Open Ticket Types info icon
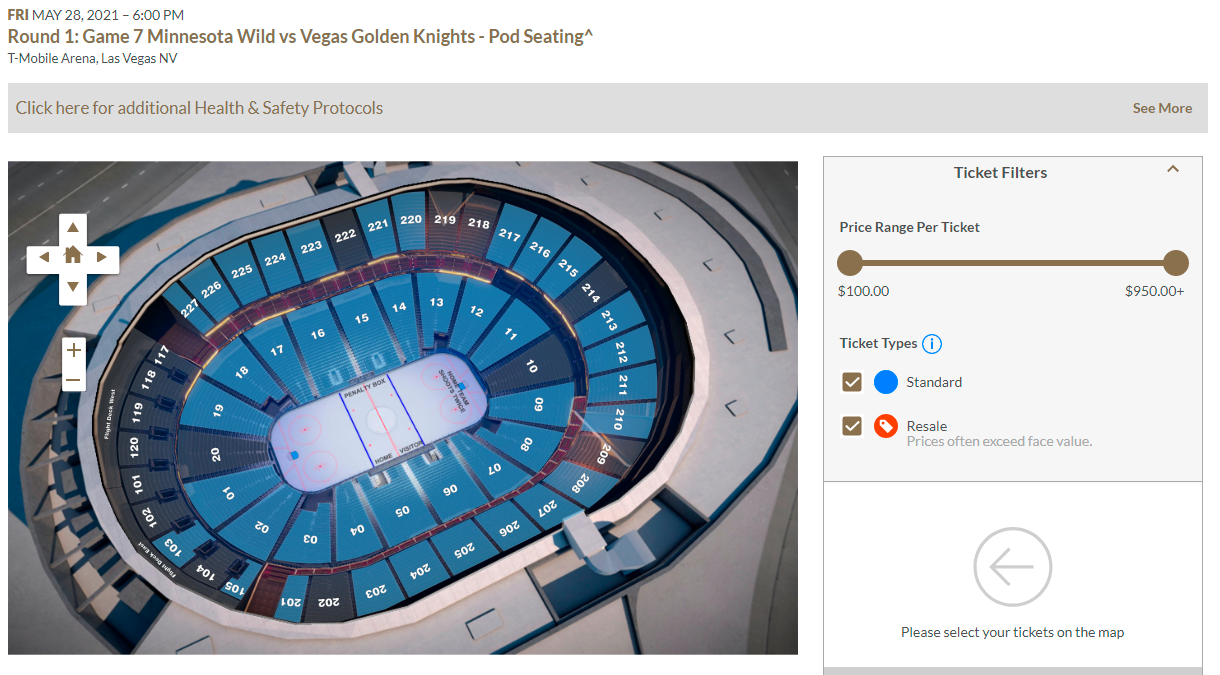1220x675 pixels. coord(932,344)
